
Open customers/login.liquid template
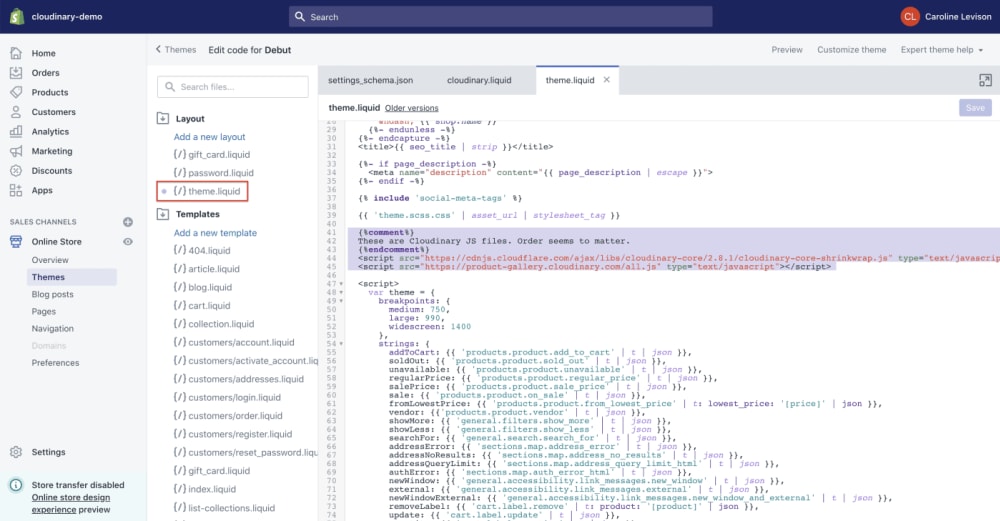[227, 397]
